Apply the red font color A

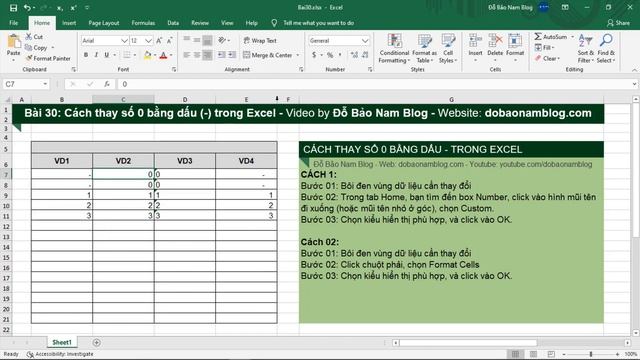(163, 55)
